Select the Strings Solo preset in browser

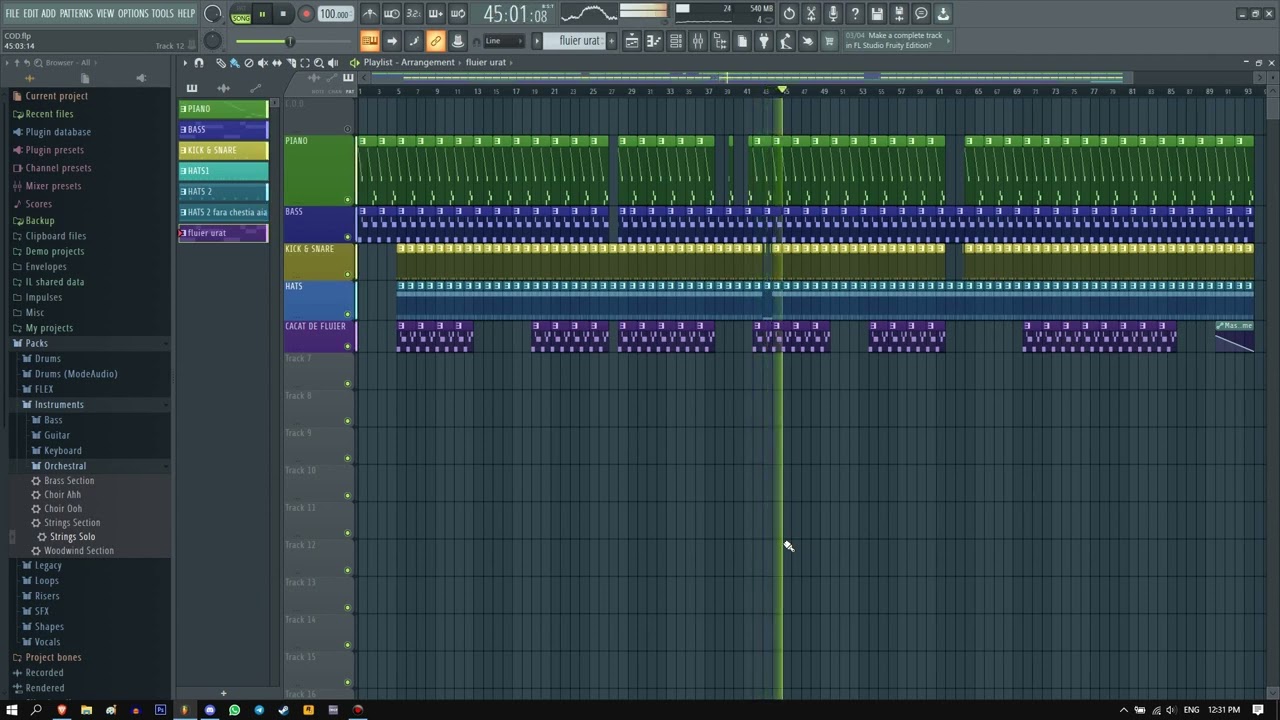[72, 537]
